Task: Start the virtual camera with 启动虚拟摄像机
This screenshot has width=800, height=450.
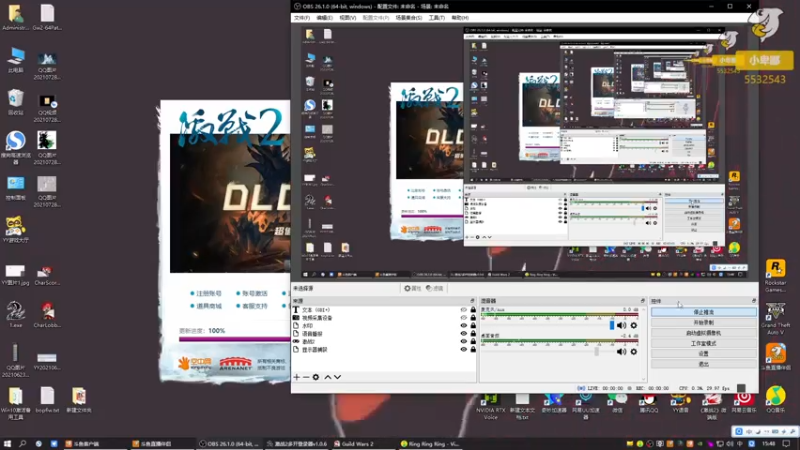Action: point(704,333)
